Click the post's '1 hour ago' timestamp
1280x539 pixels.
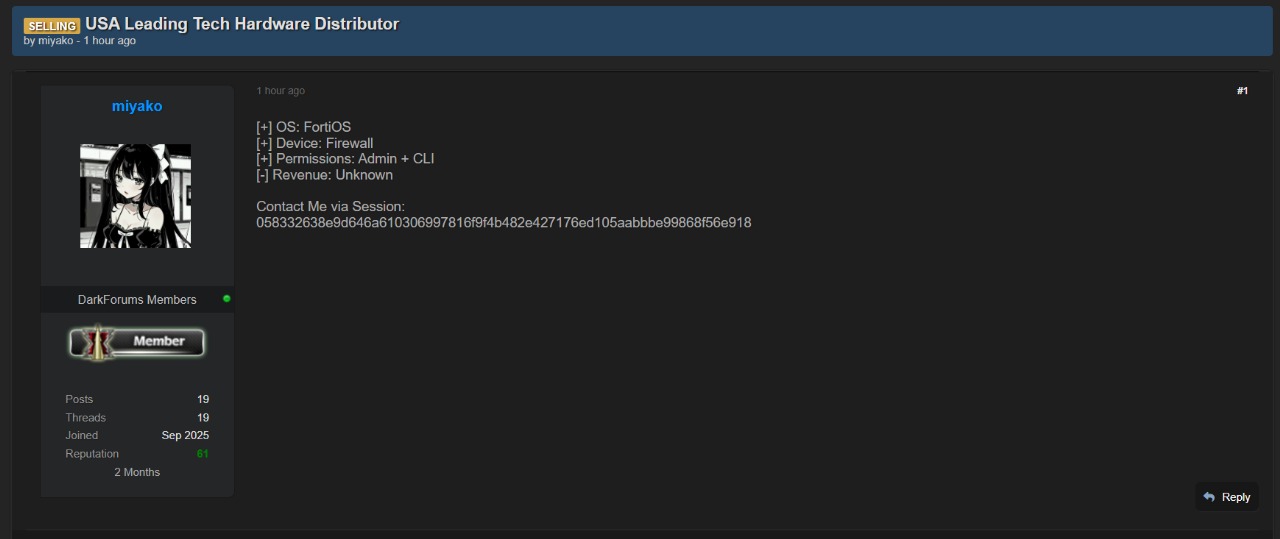(280, 91)
